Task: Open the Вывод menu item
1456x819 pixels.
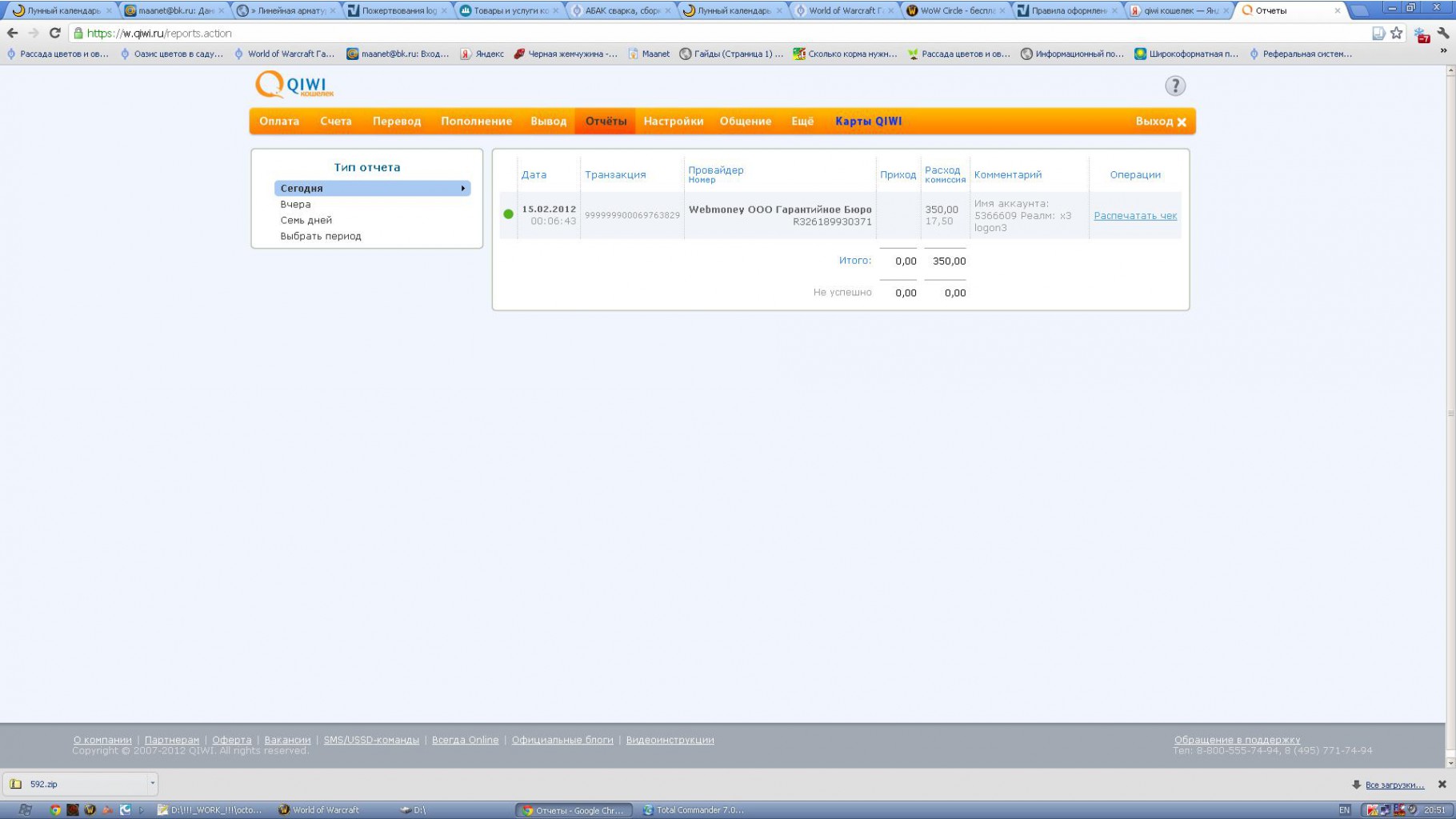Action: pos(549,121)
